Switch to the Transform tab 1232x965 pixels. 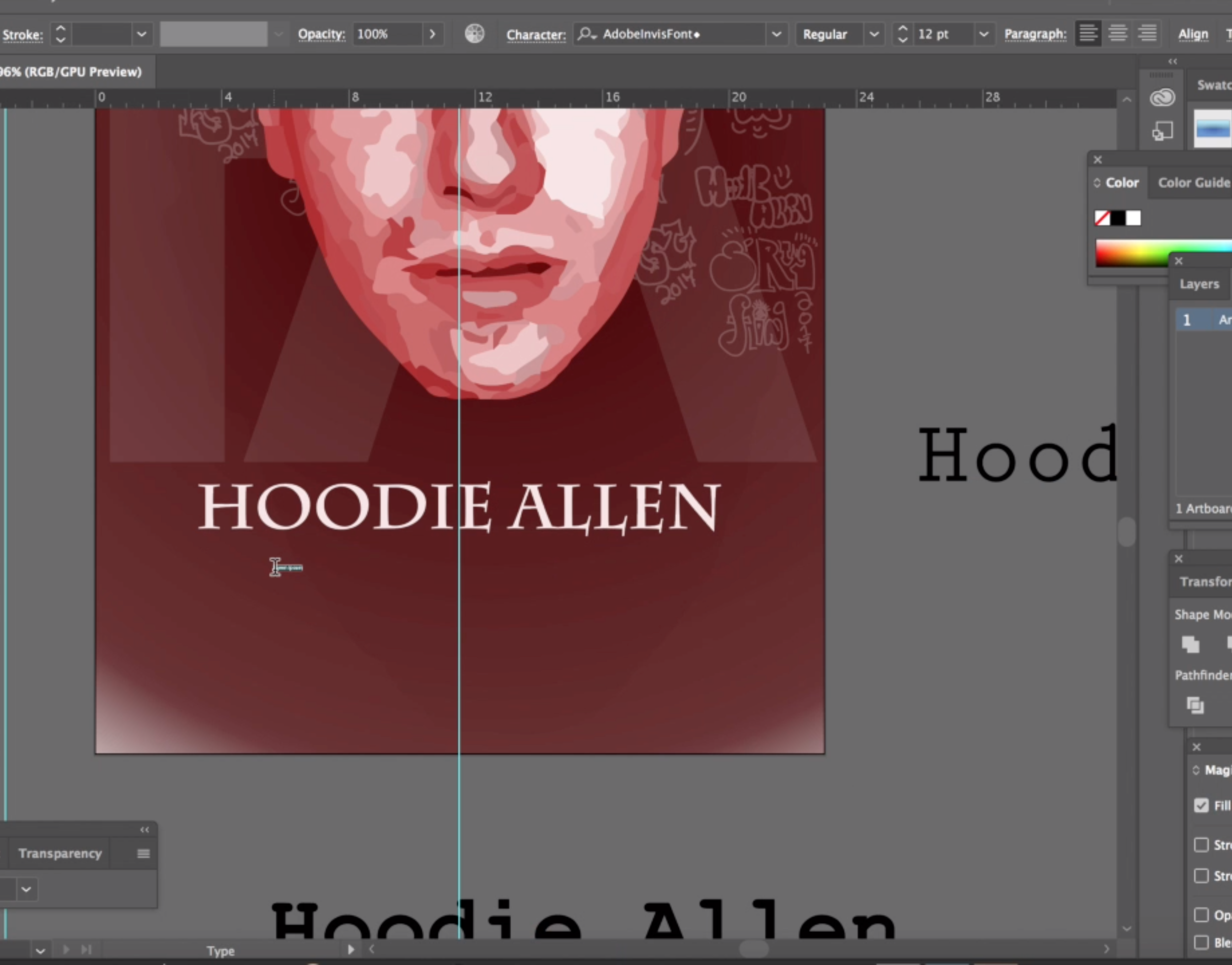[x=1205, y=582]
